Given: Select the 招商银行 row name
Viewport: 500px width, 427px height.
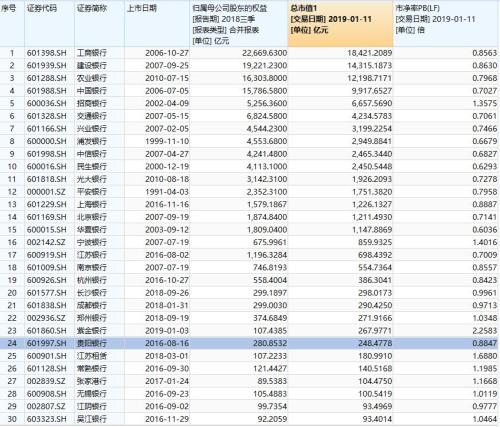Looking at the screenshot, I should (92, 104).
